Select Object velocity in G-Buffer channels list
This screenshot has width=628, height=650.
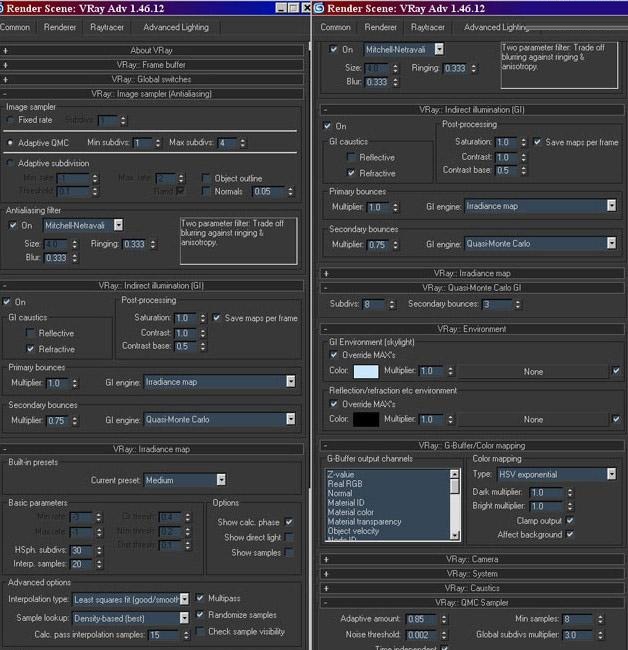[353, 531]
